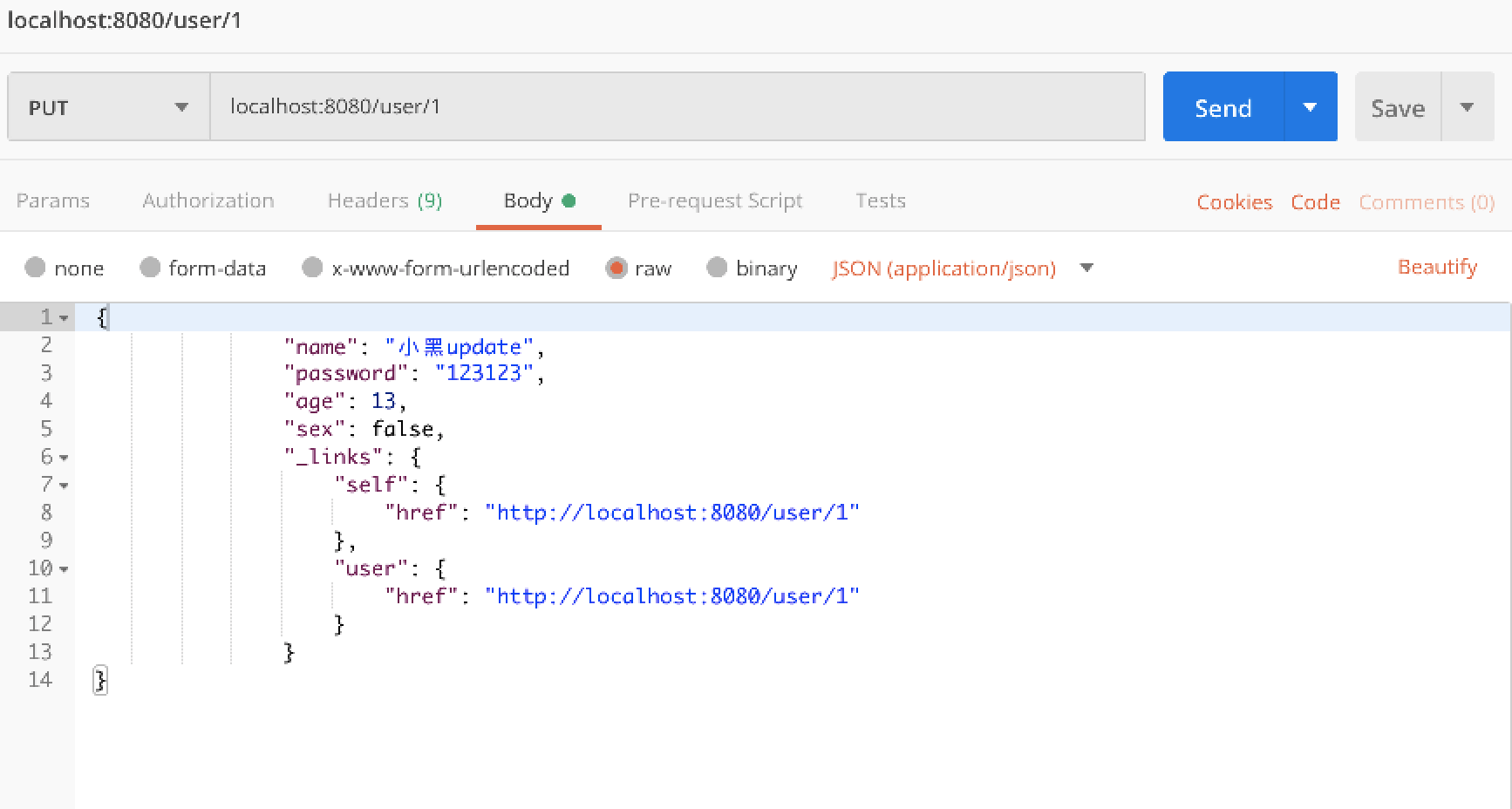1512x809 pixels.
Task: Collapse the "user" fold at line 10
Action: 64,569
